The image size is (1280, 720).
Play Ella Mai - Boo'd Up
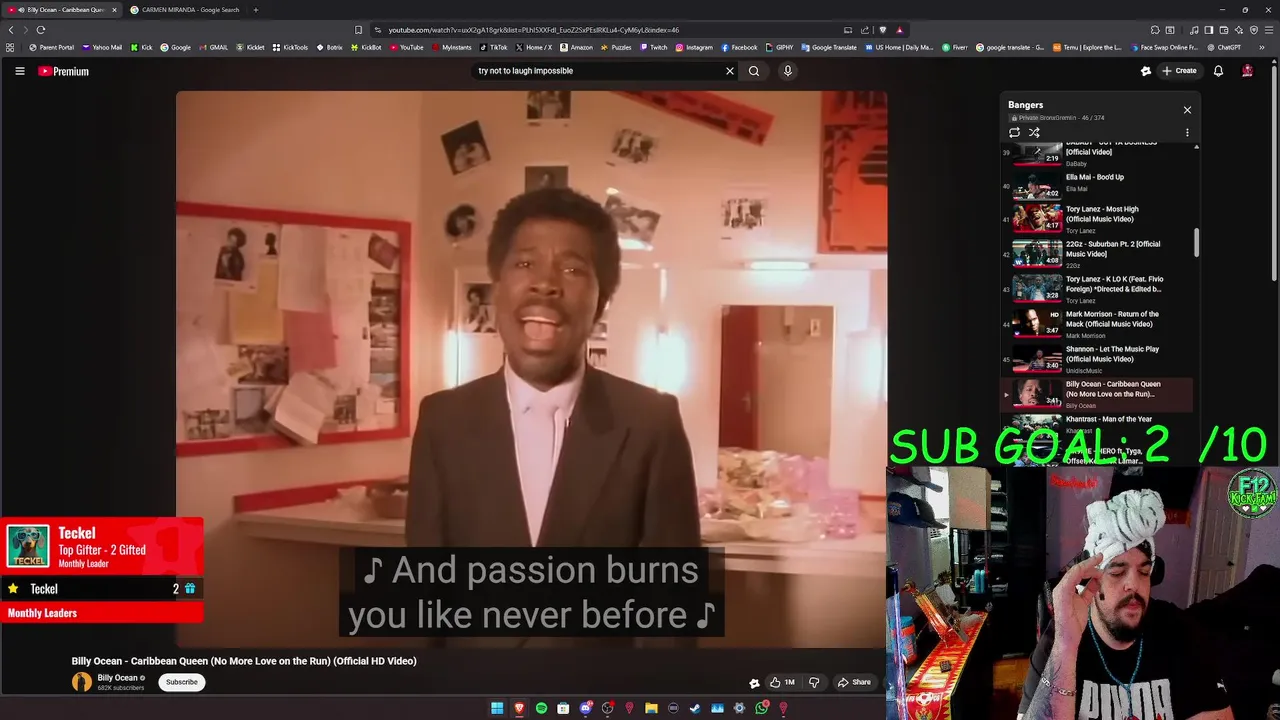coord(1098,183)
